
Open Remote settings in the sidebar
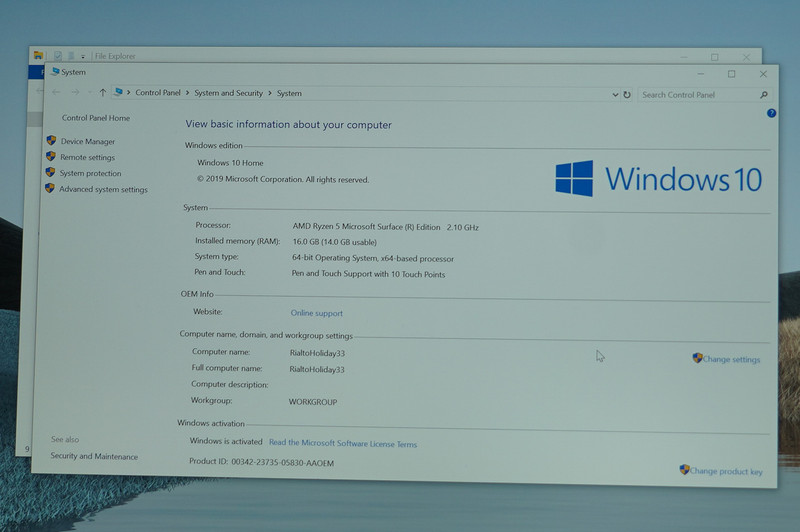(87, 157)
